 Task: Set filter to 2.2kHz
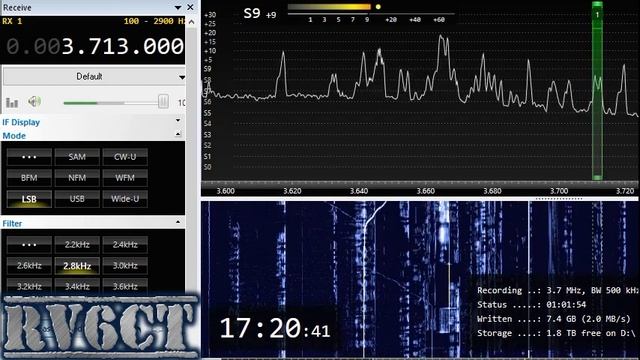point(77,245)
